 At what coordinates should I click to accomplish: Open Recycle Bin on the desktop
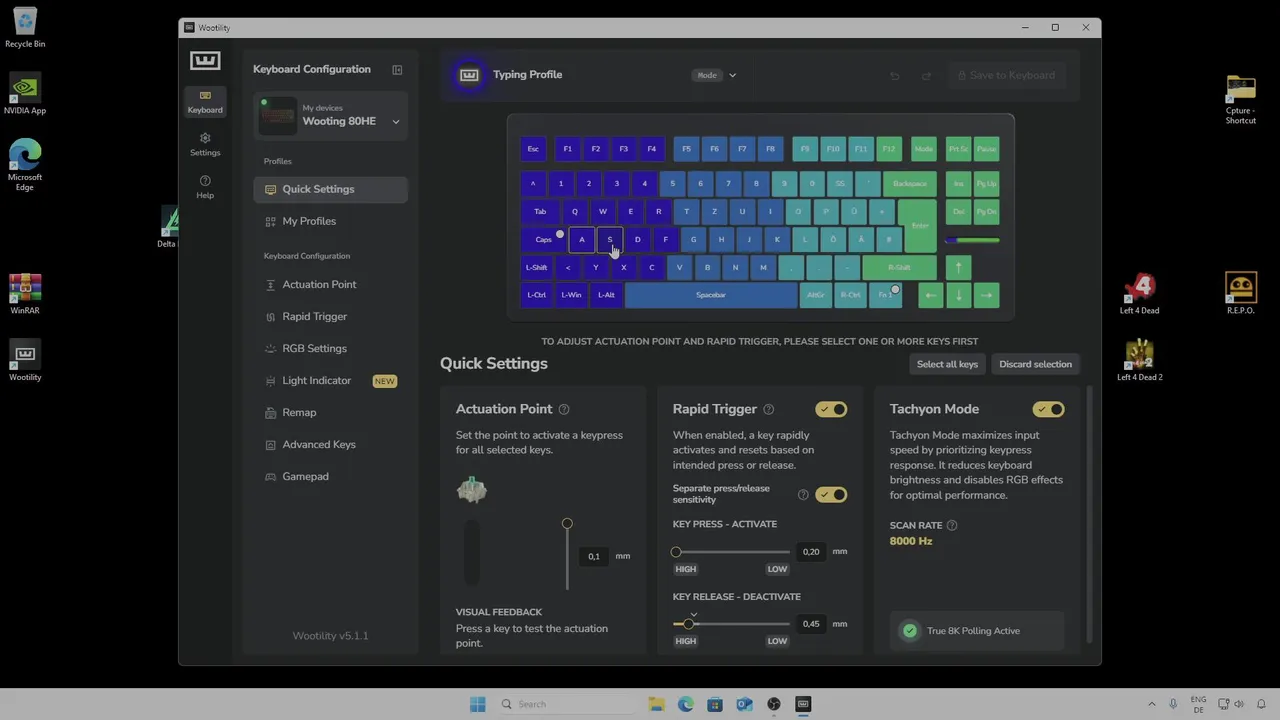[x=25, y=27]
